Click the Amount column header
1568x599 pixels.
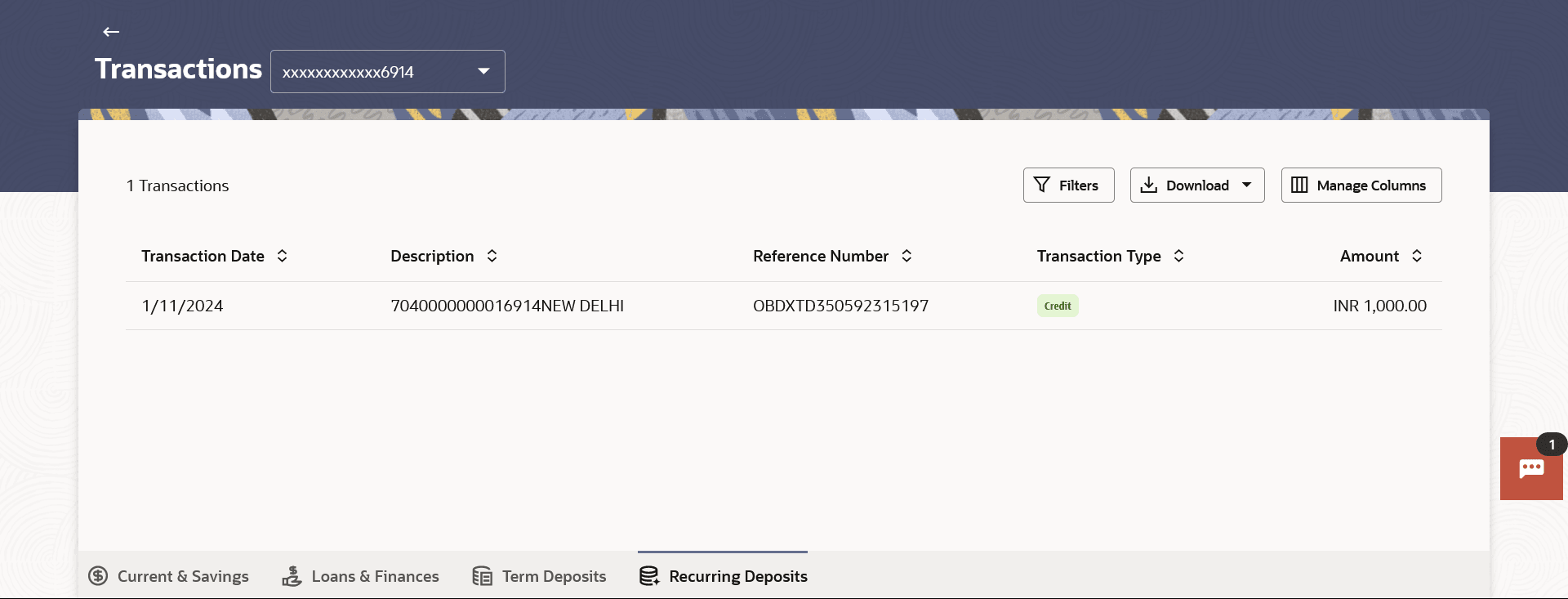(1370, 256)
